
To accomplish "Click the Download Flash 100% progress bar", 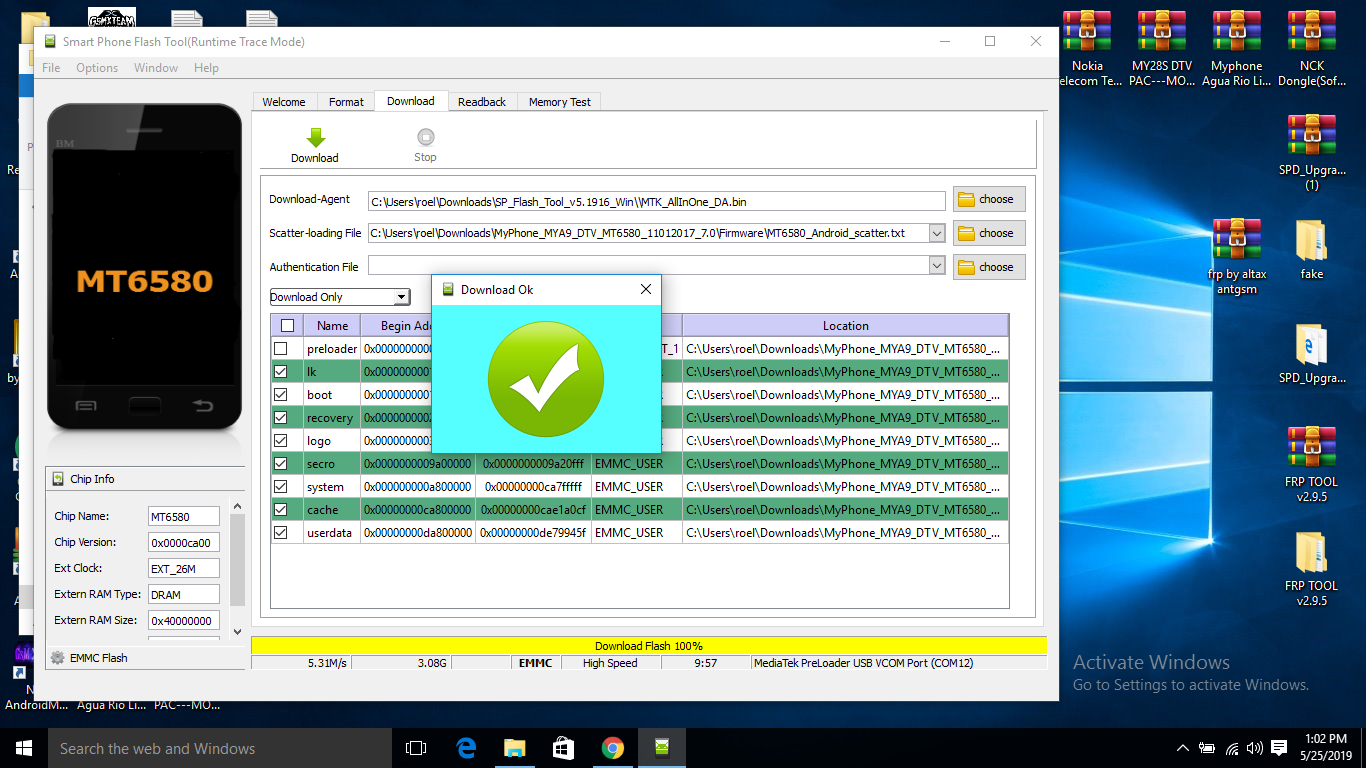I will [x=649, y=646].
